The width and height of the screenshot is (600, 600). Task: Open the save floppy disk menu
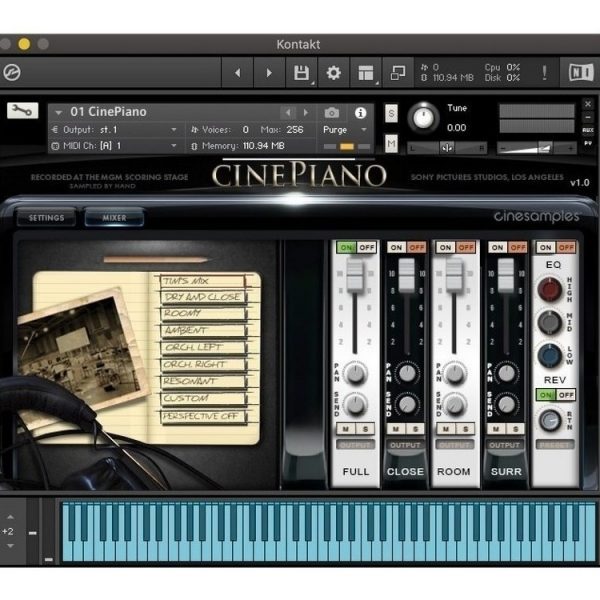(302, 72)
